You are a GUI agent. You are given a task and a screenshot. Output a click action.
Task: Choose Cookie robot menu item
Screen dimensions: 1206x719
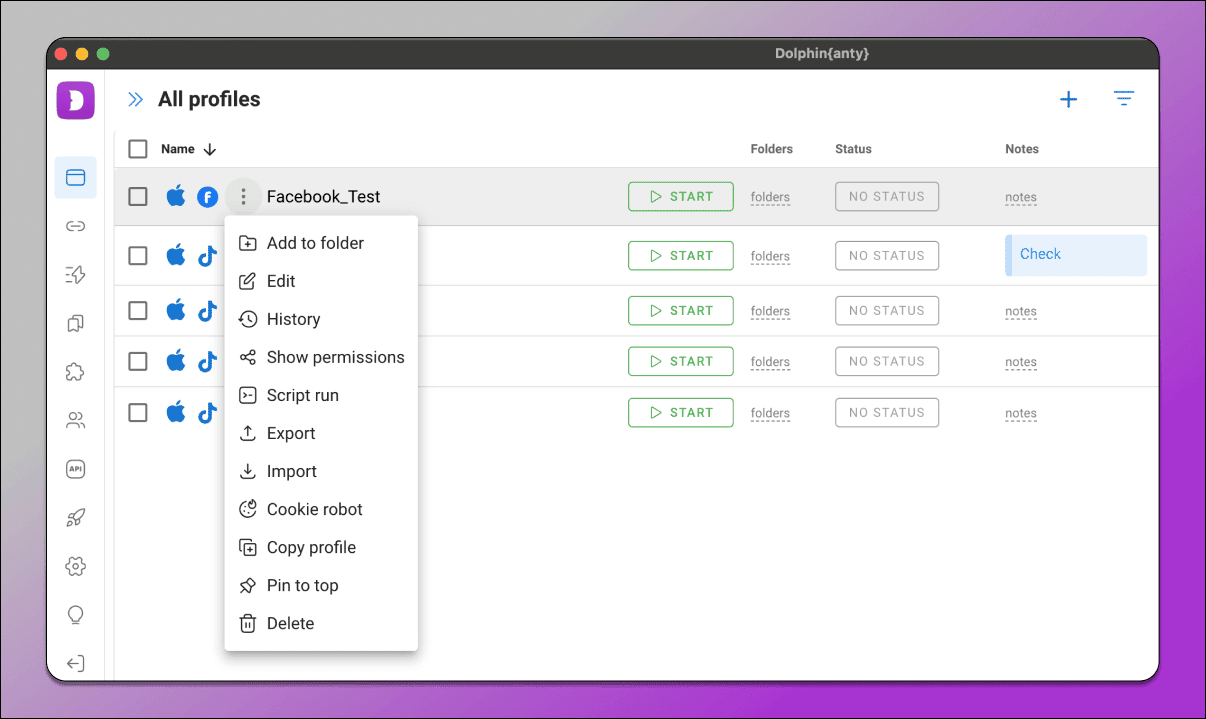click(x=321, y=509)
